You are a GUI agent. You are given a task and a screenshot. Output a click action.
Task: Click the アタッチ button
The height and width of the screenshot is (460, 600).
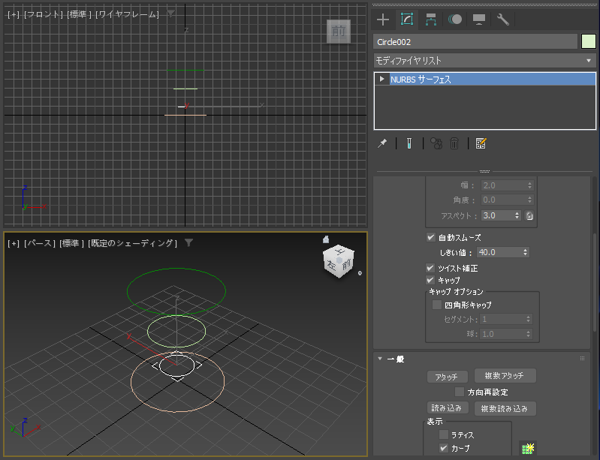tap(447, 377)
